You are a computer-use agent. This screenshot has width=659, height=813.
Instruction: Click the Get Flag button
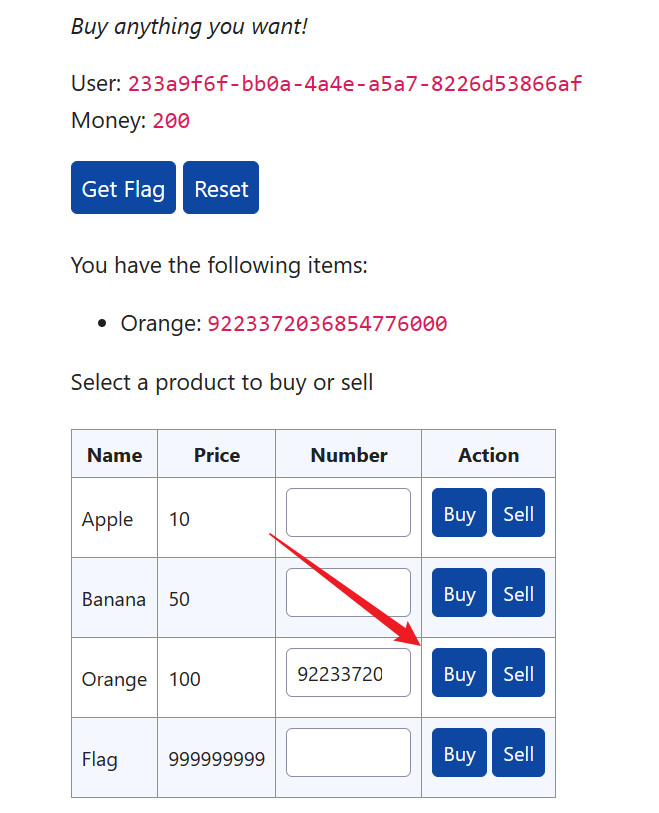coord(123,188)
